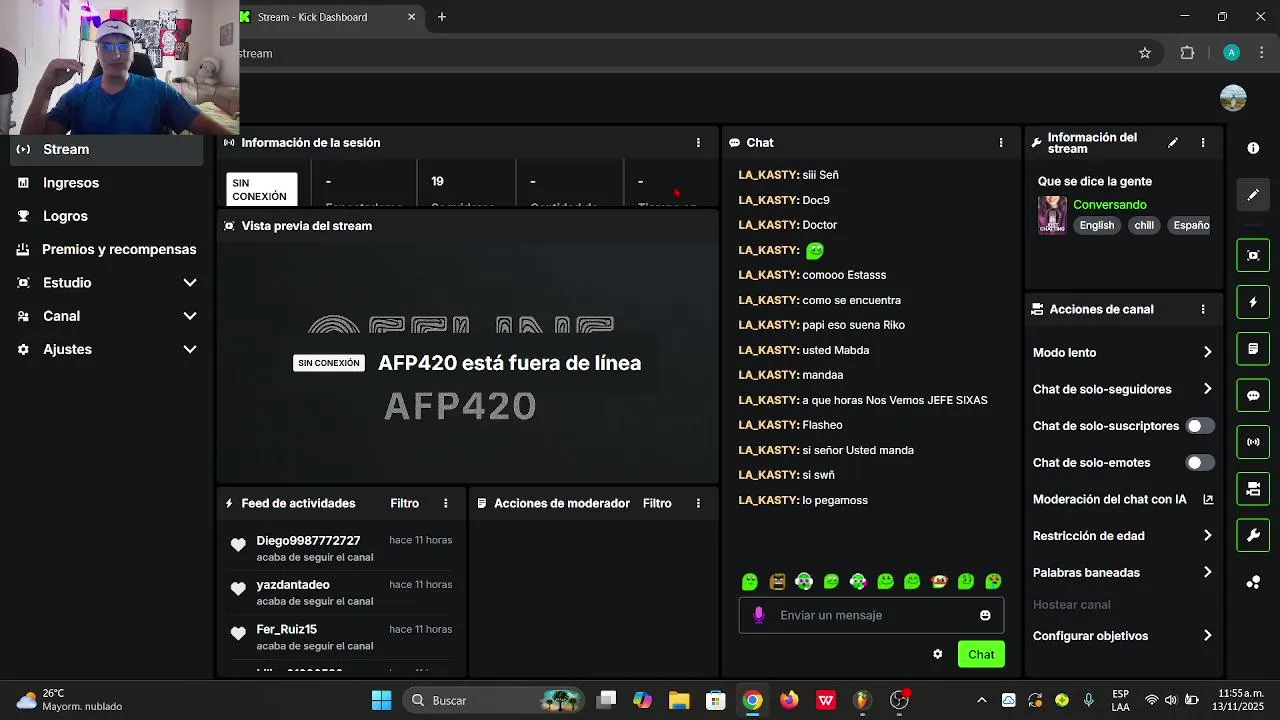1280x720 pixels.
Task: Open Modo lento settings
Action: pyautogui.click(x=1122, y=353)
